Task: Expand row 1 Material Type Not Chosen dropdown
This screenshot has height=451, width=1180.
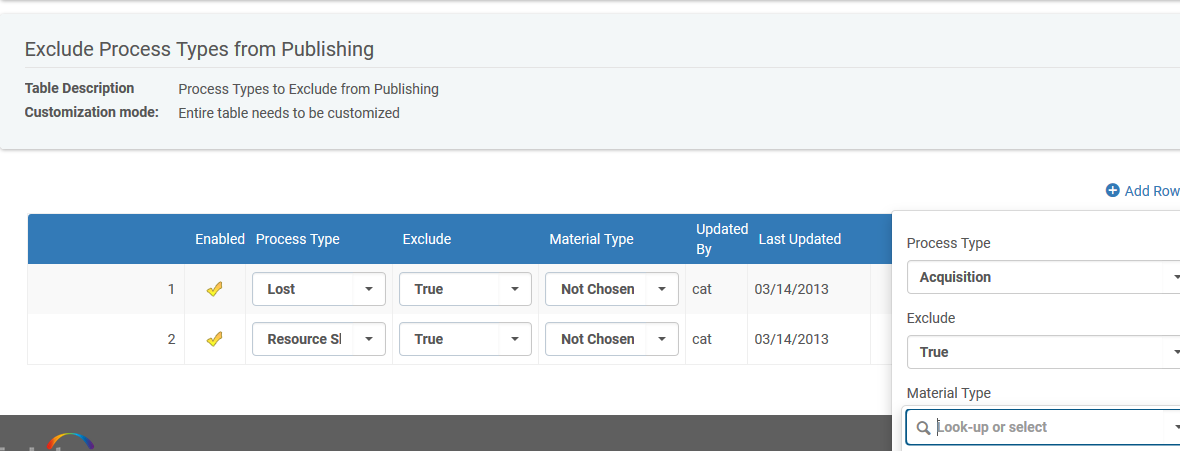Action: tap(611, 289)
